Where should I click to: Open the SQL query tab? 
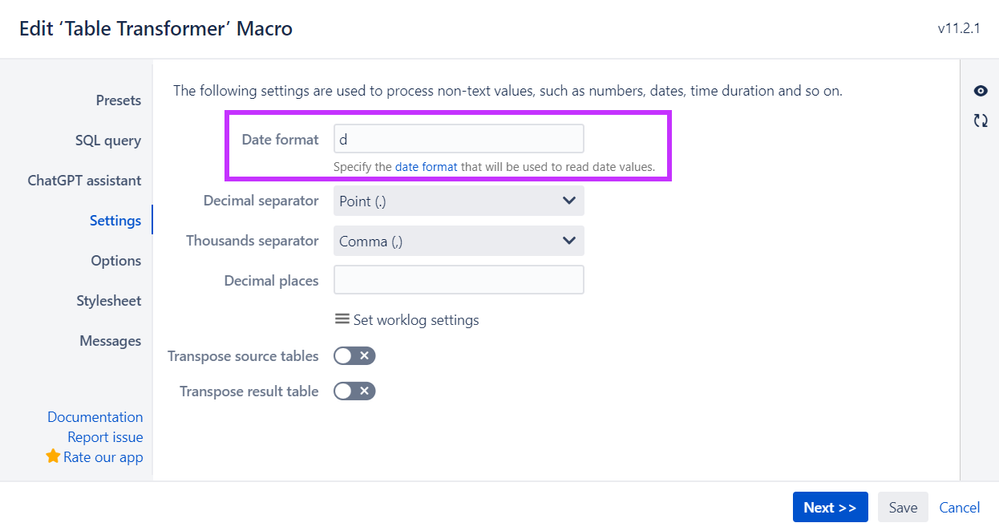[x=108, y=141]
